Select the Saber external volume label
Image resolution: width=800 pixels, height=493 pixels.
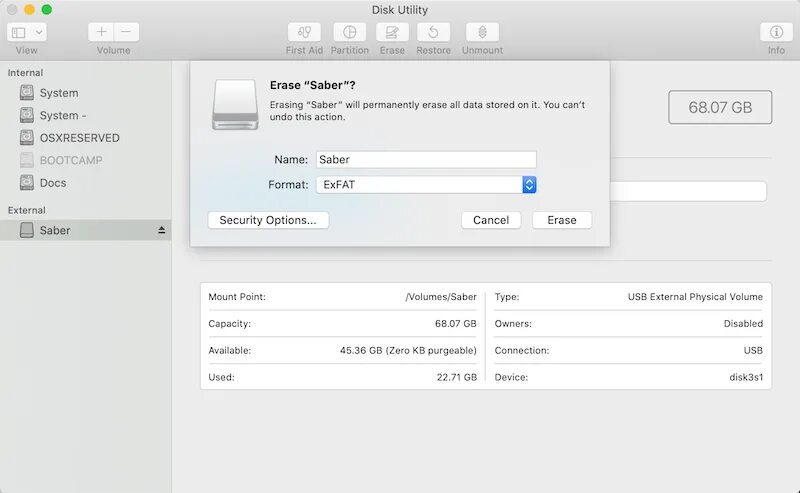(x=55, y=230)
